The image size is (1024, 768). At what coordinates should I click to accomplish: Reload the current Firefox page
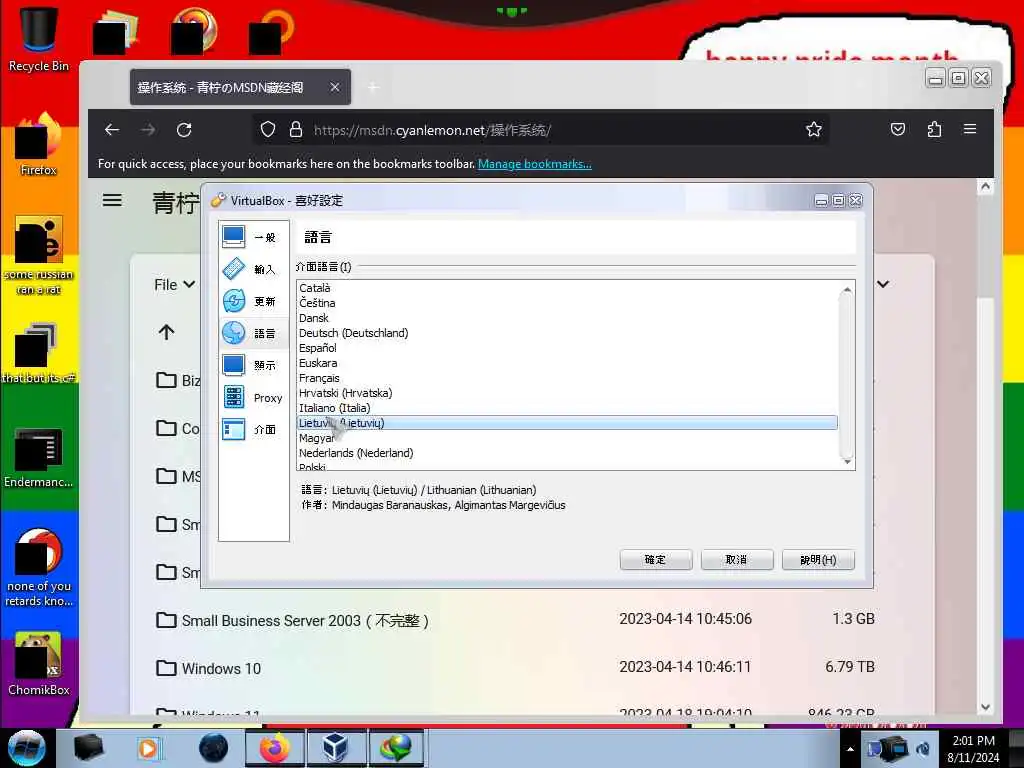tap(184, 129)
